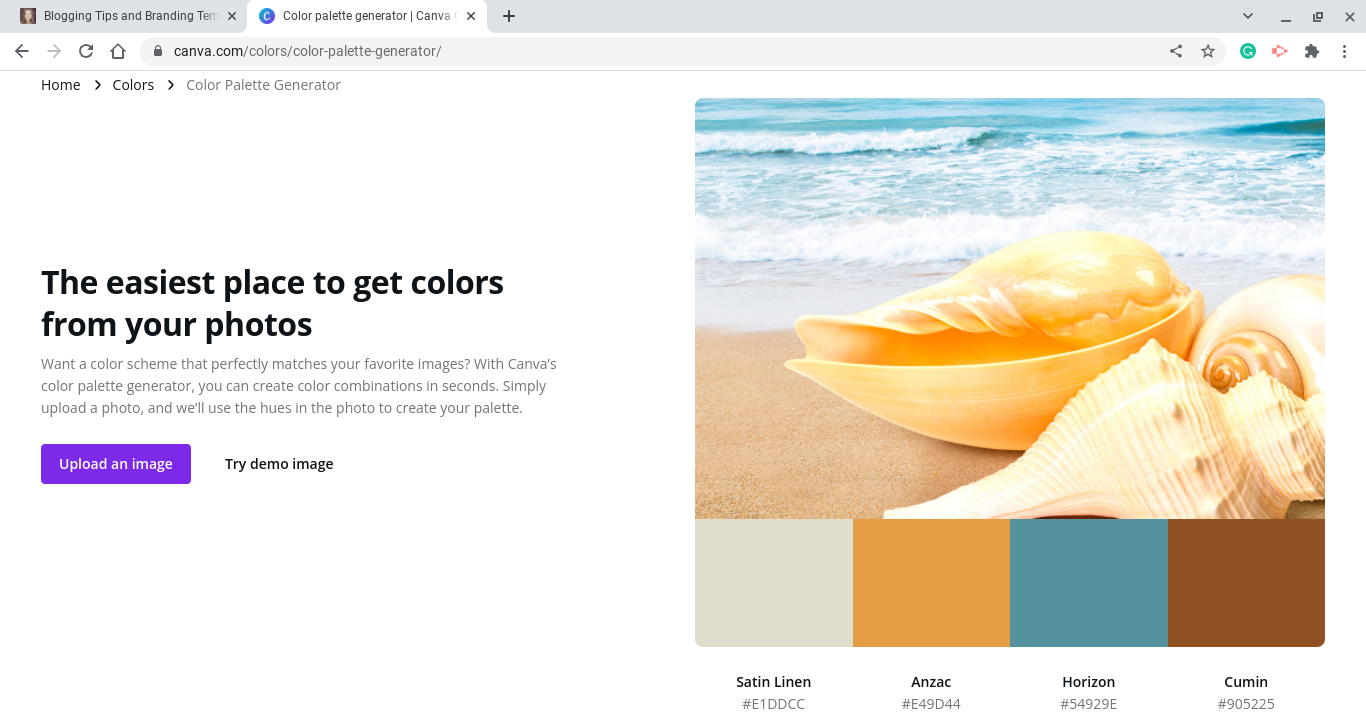
Task: Click the seashell beach photo
Action: pos(1010,308)
